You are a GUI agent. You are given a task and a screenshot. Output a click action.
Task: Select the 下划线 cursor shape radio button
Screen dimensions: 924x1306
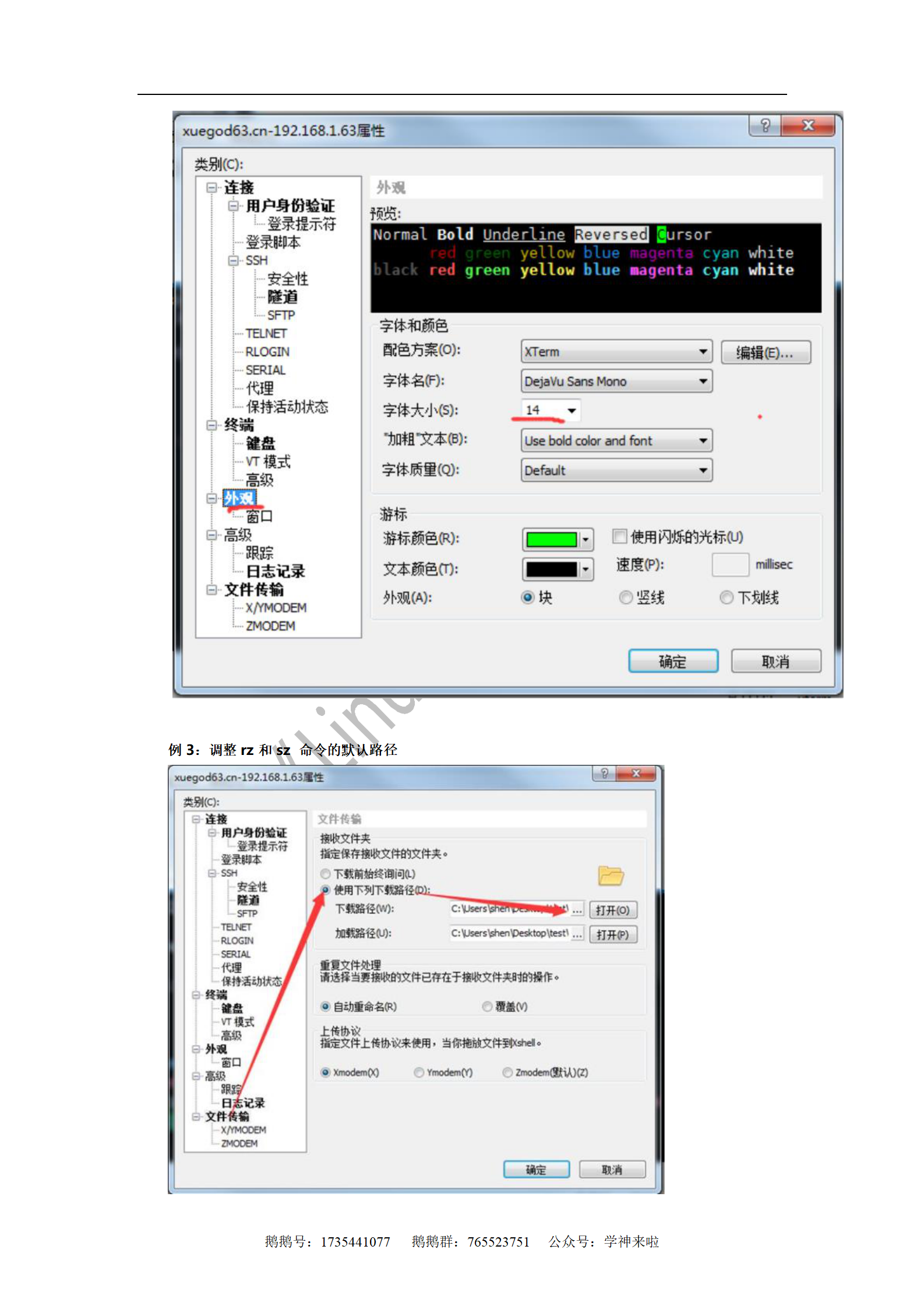[x=726, y=597]
